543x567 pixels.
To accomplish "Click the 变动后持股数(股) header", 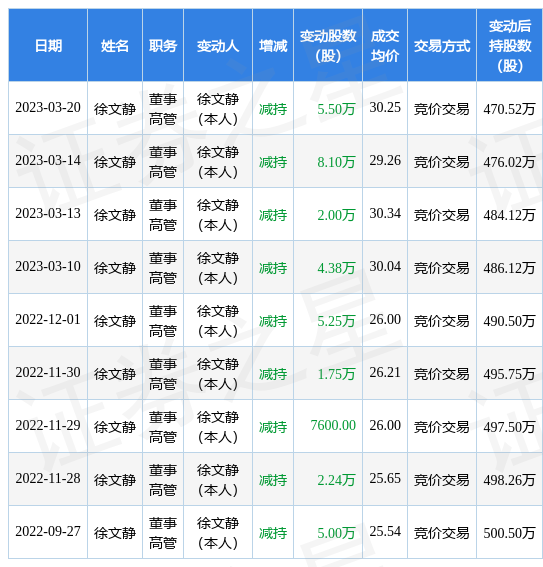I will pyautogui.click(x=509, y=46).
